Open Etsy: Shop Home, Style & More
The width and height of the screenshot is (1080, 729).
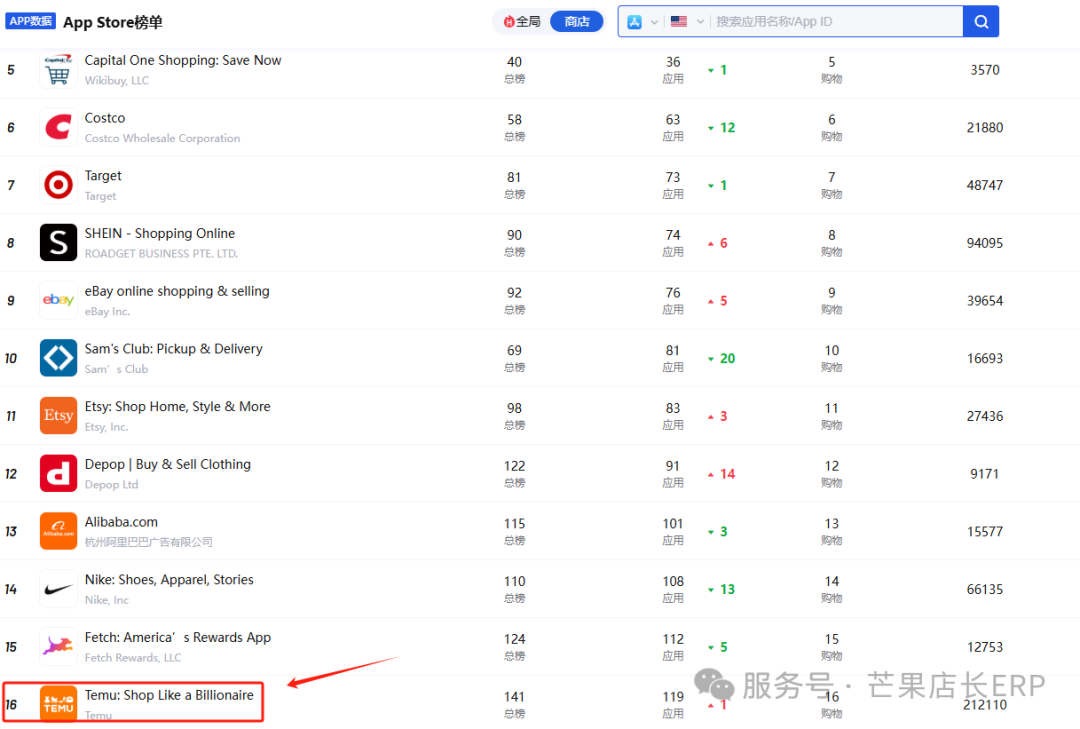tap(178, 407)
